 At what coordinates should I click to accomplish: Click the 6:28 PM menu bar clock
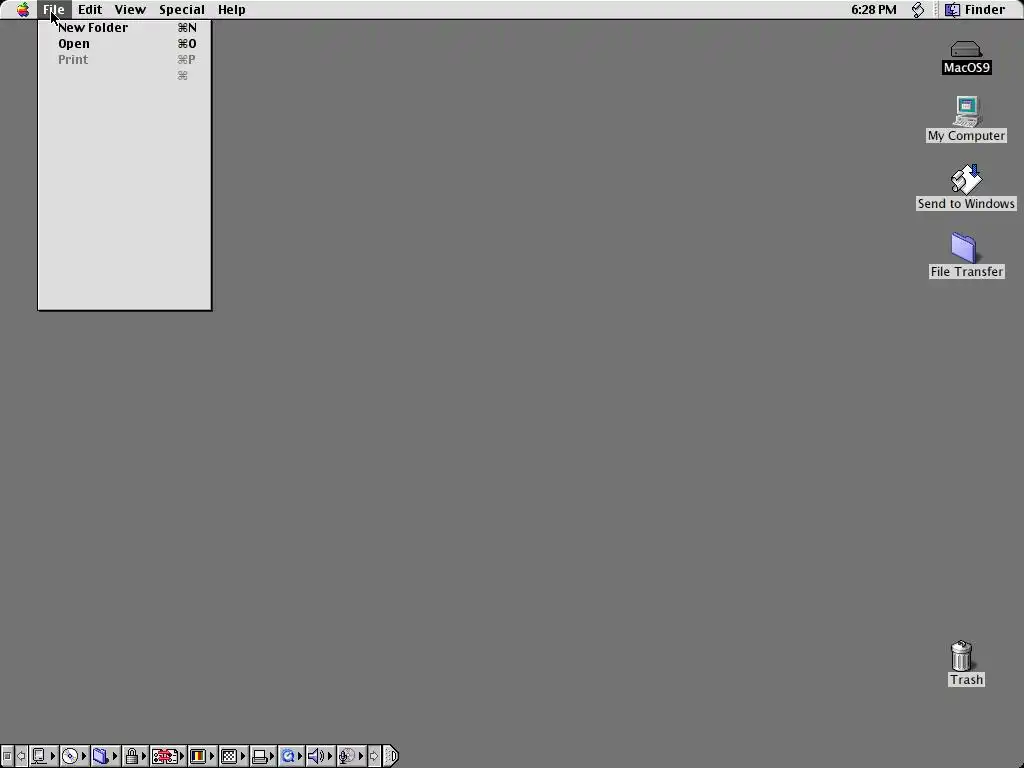pos(873,10)
